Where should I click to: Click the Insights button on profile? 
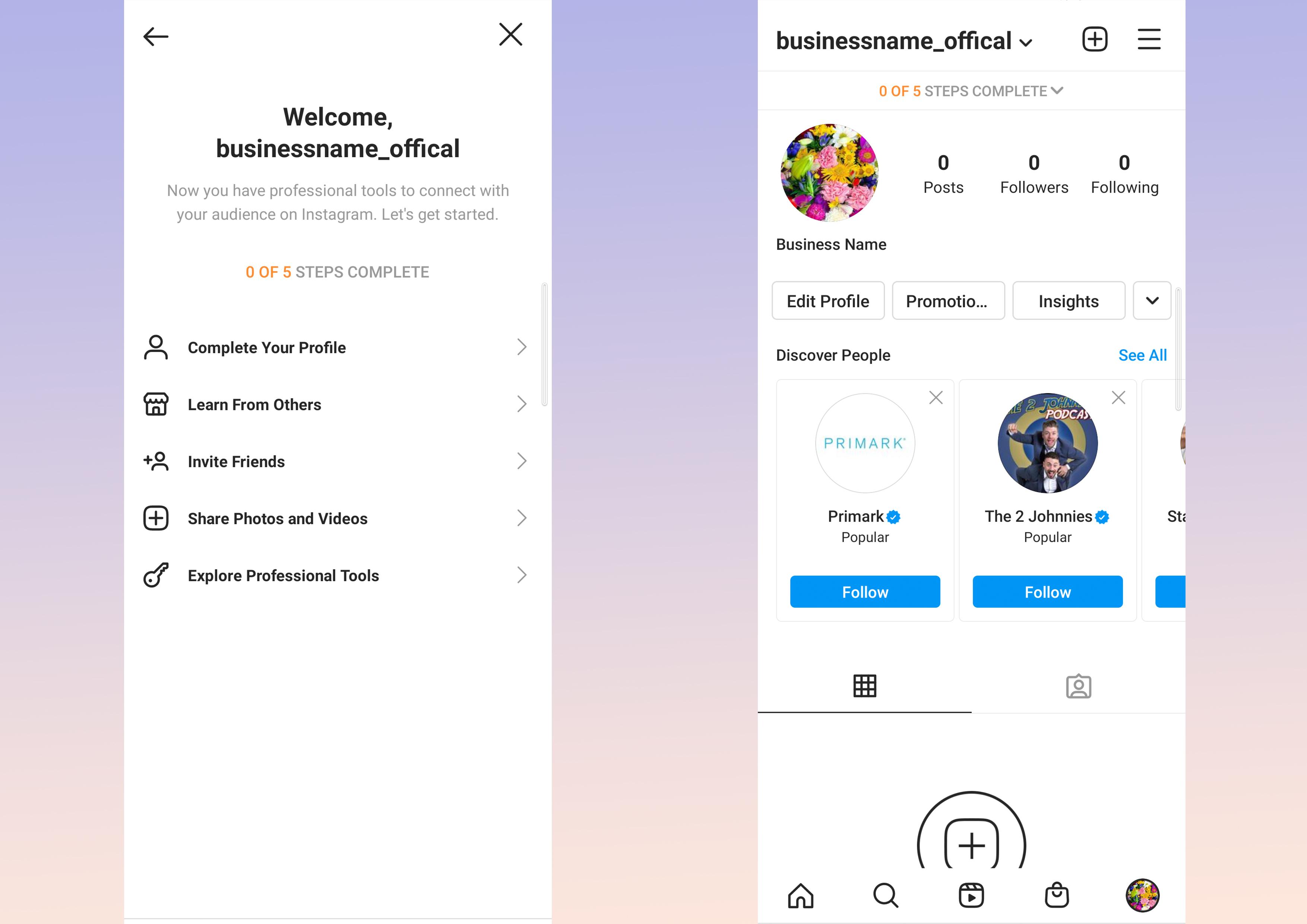coord(1068,300)
